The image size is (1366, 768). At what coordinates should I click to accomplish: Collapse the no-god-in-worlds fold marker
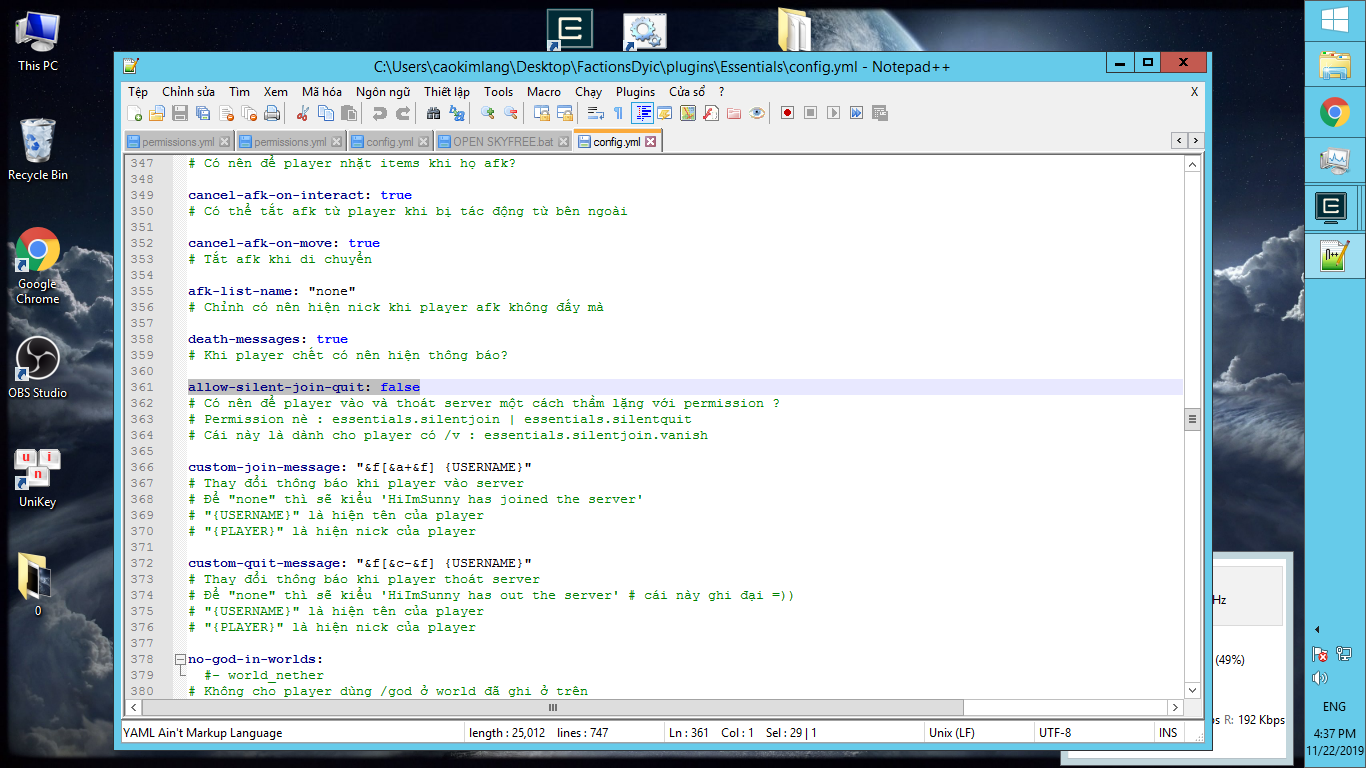point(180,659)
